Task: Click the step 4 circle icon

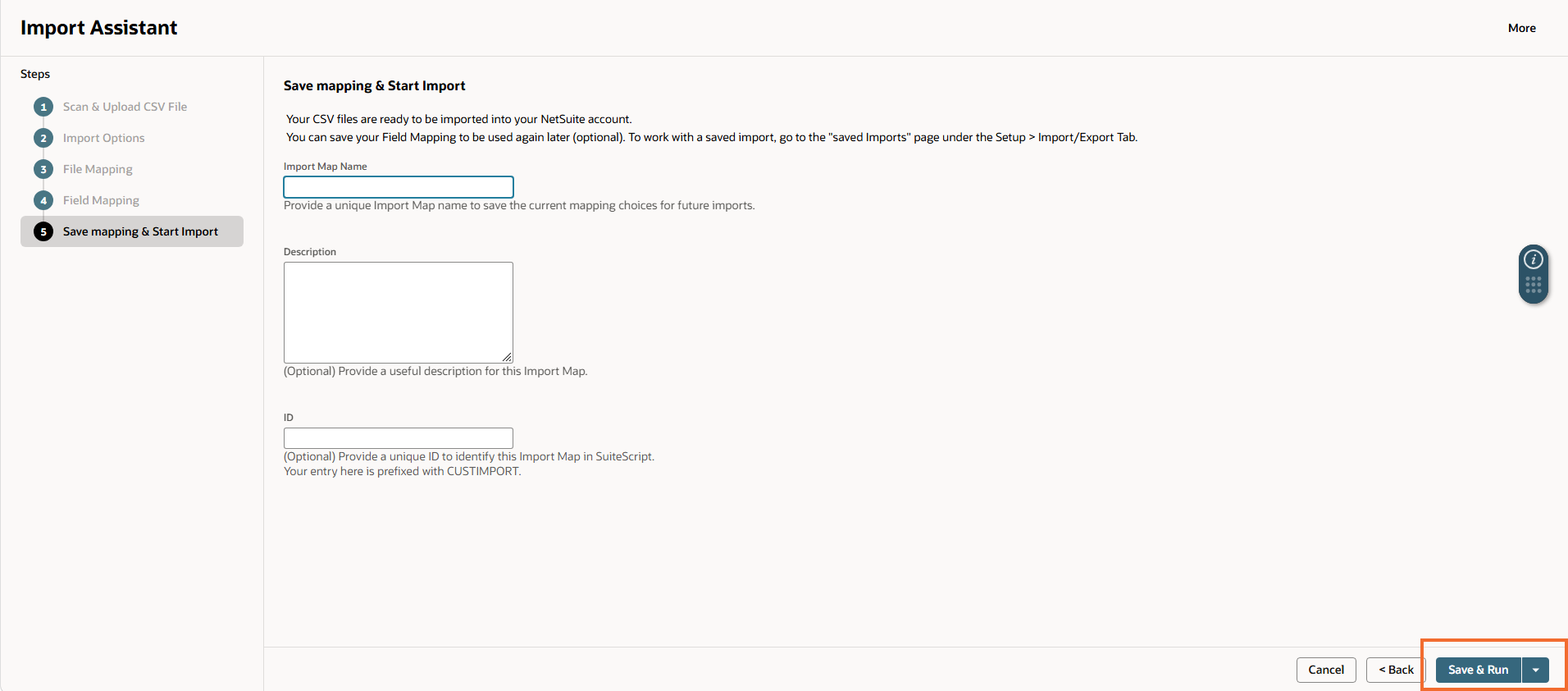Action: click(x=43, y=200)
